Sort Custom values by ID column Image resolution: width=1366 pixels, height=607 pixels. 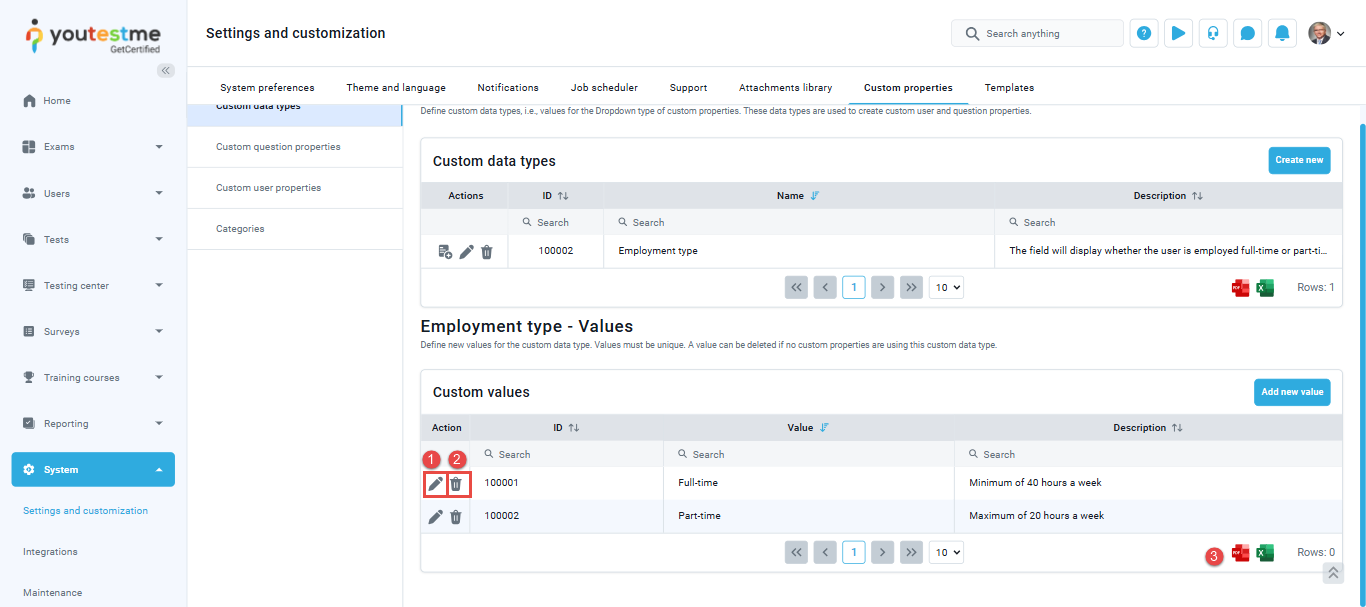(x=573, y=428)
